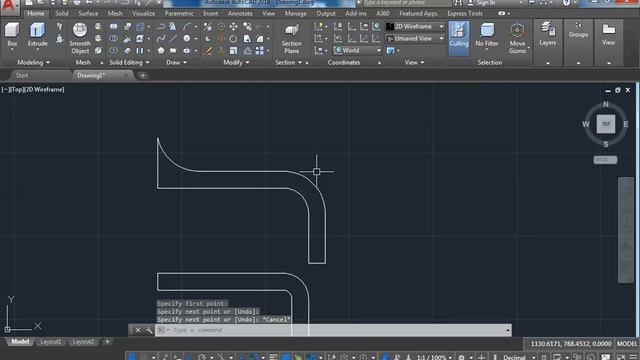Expand the Solid Editing panel
Screen dimensions: 640x360
coord(129,62)
